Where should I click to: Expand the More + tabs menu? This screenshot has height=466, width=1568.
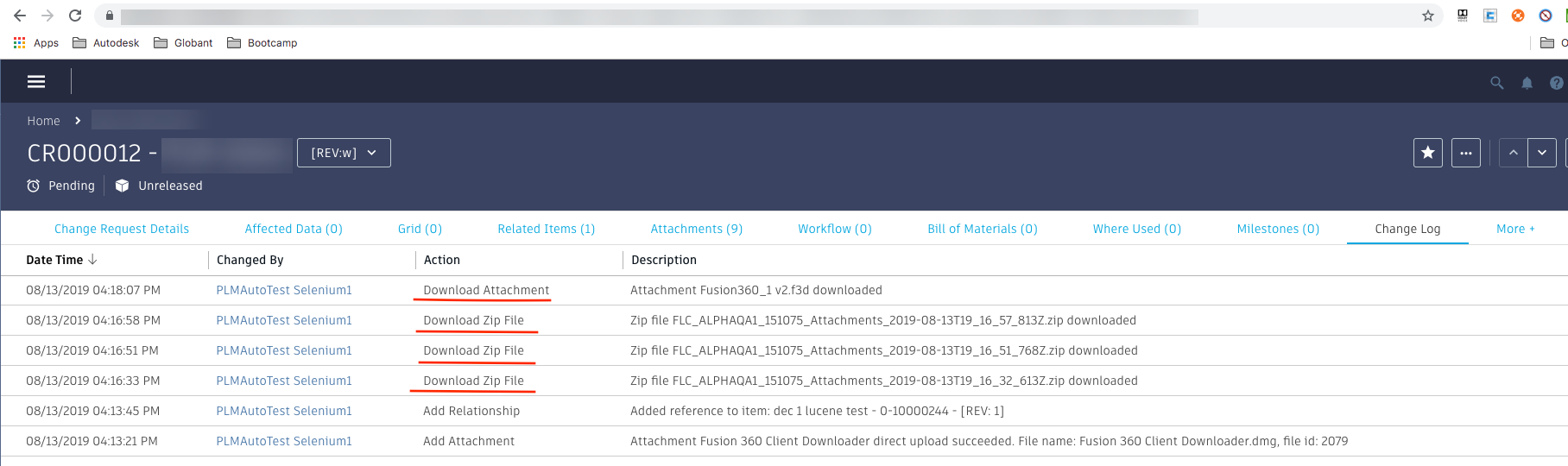(x=1515, y=229)
